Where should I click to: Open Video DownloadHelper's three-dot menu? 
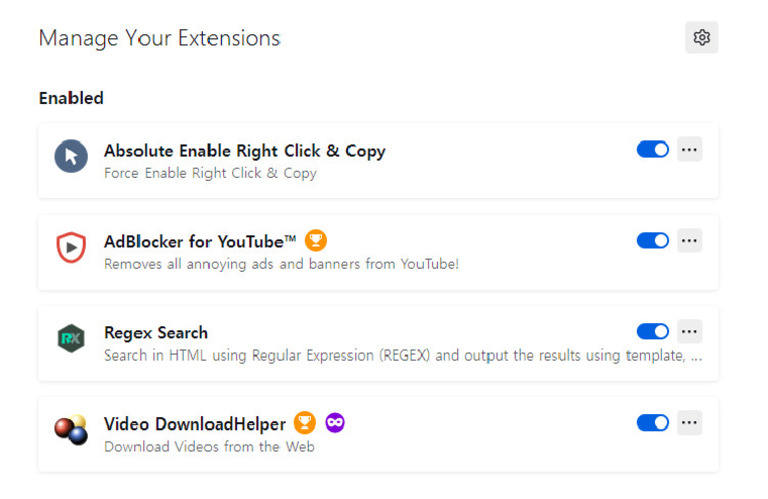tap(689, 423)
